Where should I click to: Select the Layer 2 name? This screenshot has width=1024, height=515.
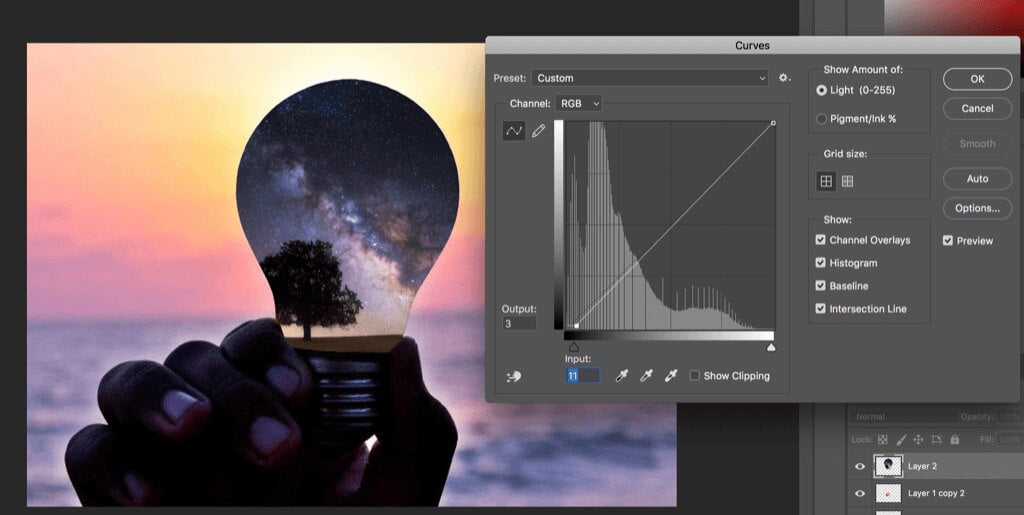pyautogui.click(x=922, y=466)
